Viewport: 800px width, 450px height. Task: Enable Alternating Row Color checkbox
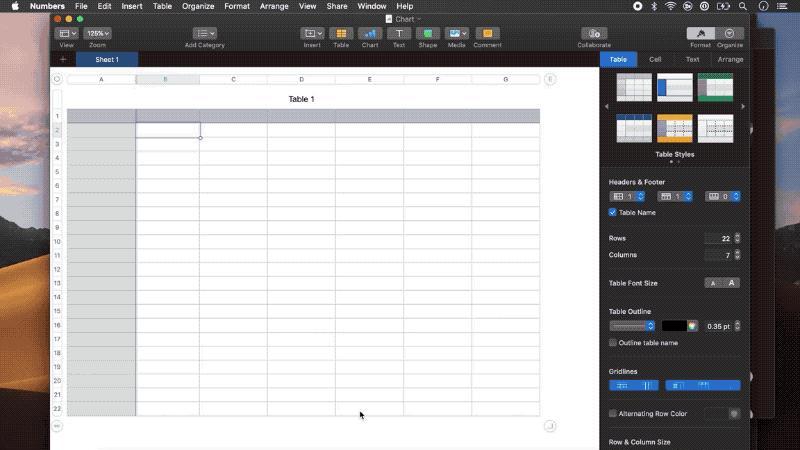[612, 414]
